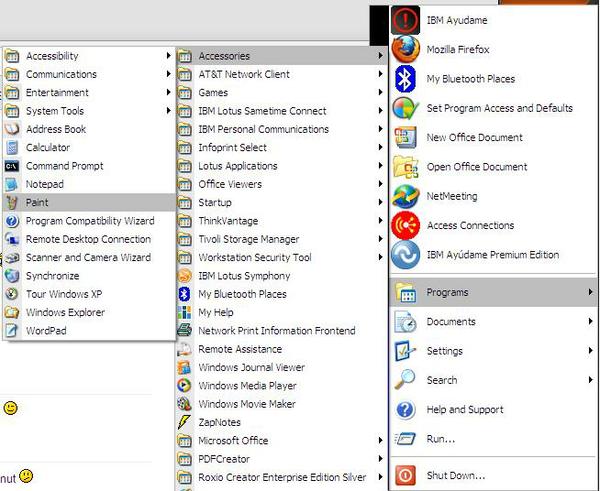The height and width of the screenshot is (491, 600).
Task: Click the Open Office Document folder icon
Action: tap(405, 167)
